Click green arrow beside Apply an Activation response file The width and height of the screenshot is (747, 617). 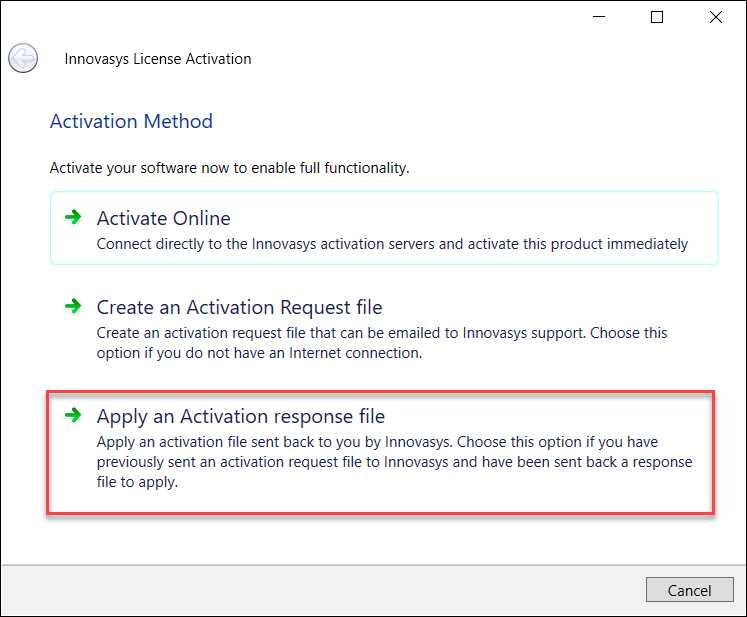coord(73,415)
